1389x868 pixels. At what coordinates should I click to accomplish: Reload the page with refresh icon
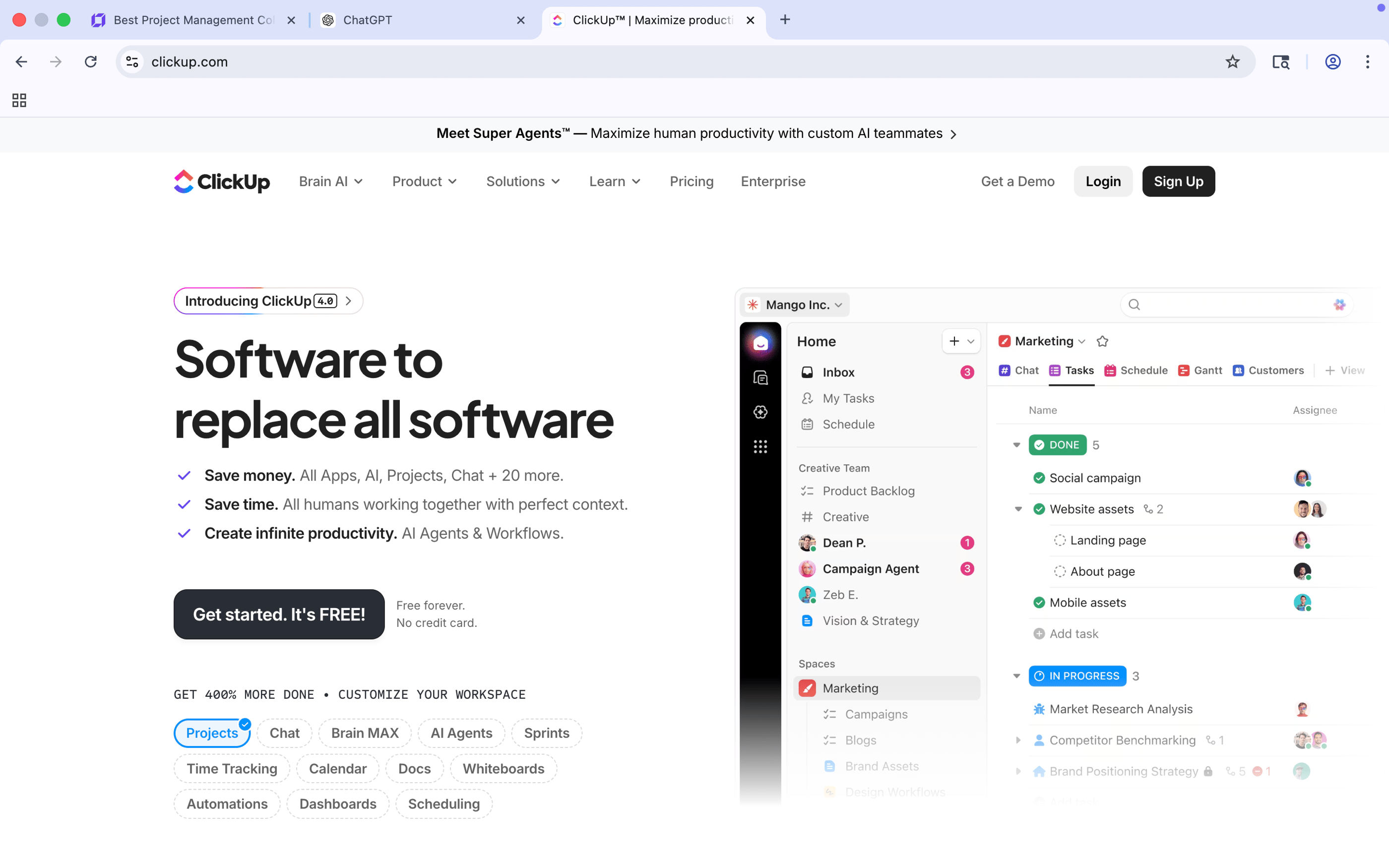[x=91, y=62]
